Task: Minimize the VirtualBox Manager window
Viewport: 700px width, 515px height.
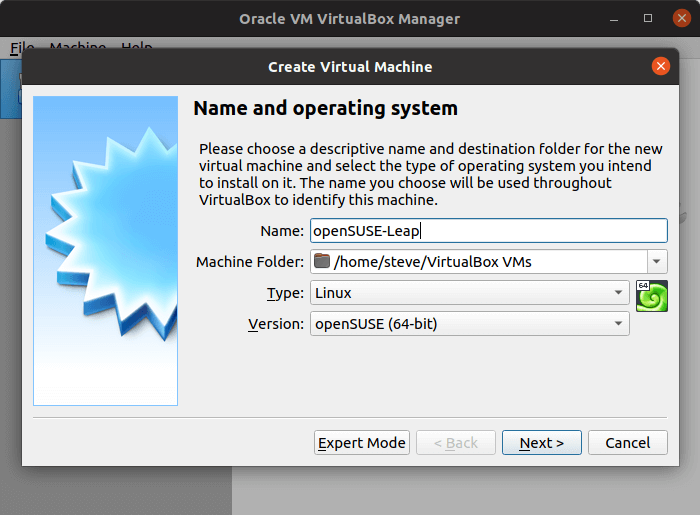Action: coord(614,19)
